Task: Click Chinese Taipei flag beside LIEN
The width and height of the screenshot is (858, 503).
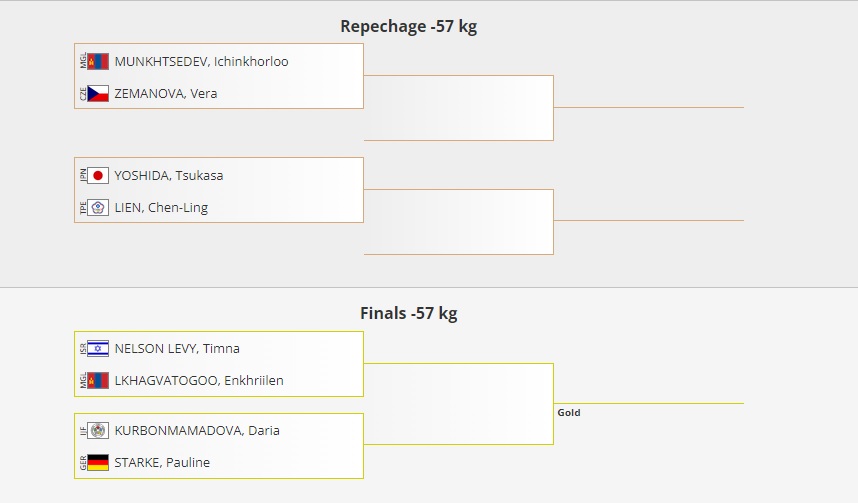Action: (98, 208)
